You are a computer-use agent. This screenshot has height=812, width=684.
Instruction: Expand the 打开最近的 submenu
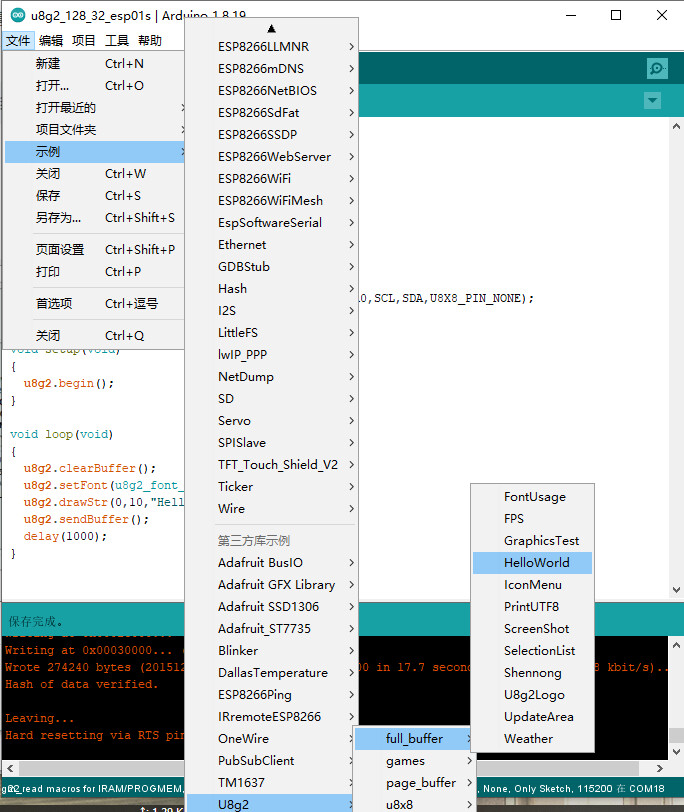coord(94,108)
